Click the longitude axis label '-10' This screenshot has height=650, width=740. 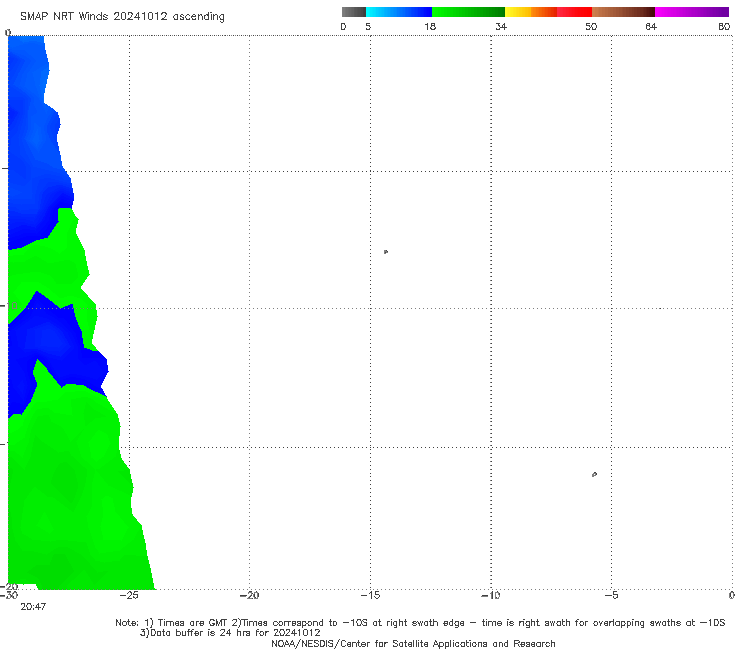(491, 595)
